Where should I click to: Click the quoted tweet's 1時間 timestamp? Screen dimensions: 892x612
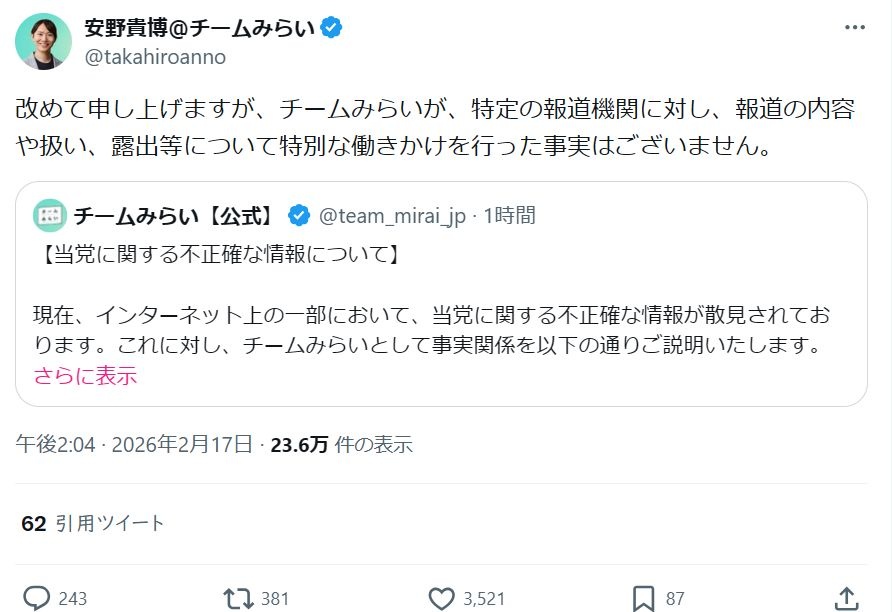510,215
